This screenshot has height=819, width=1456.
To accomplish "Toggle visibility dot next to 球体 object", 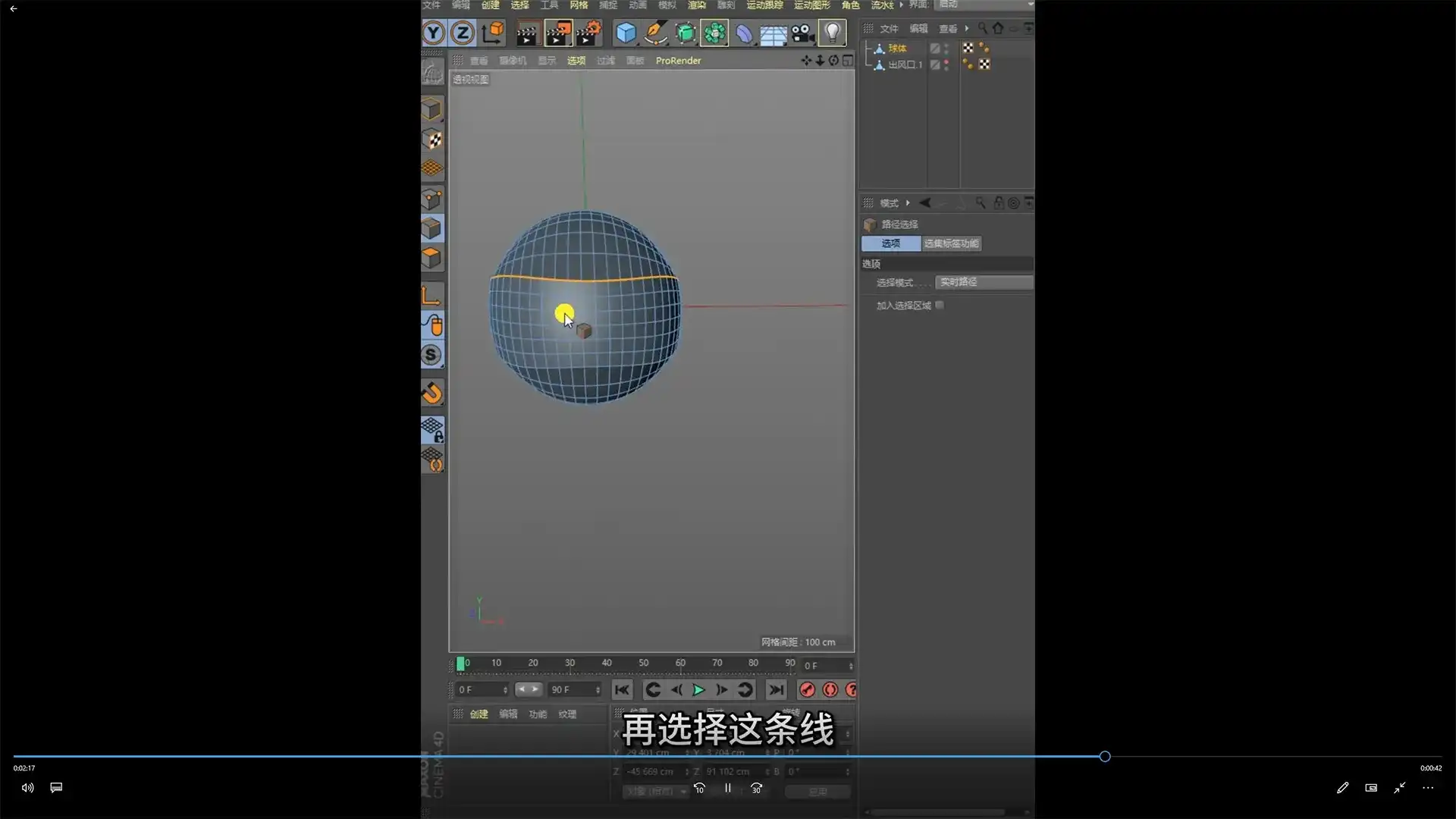I will coord(946,46).
